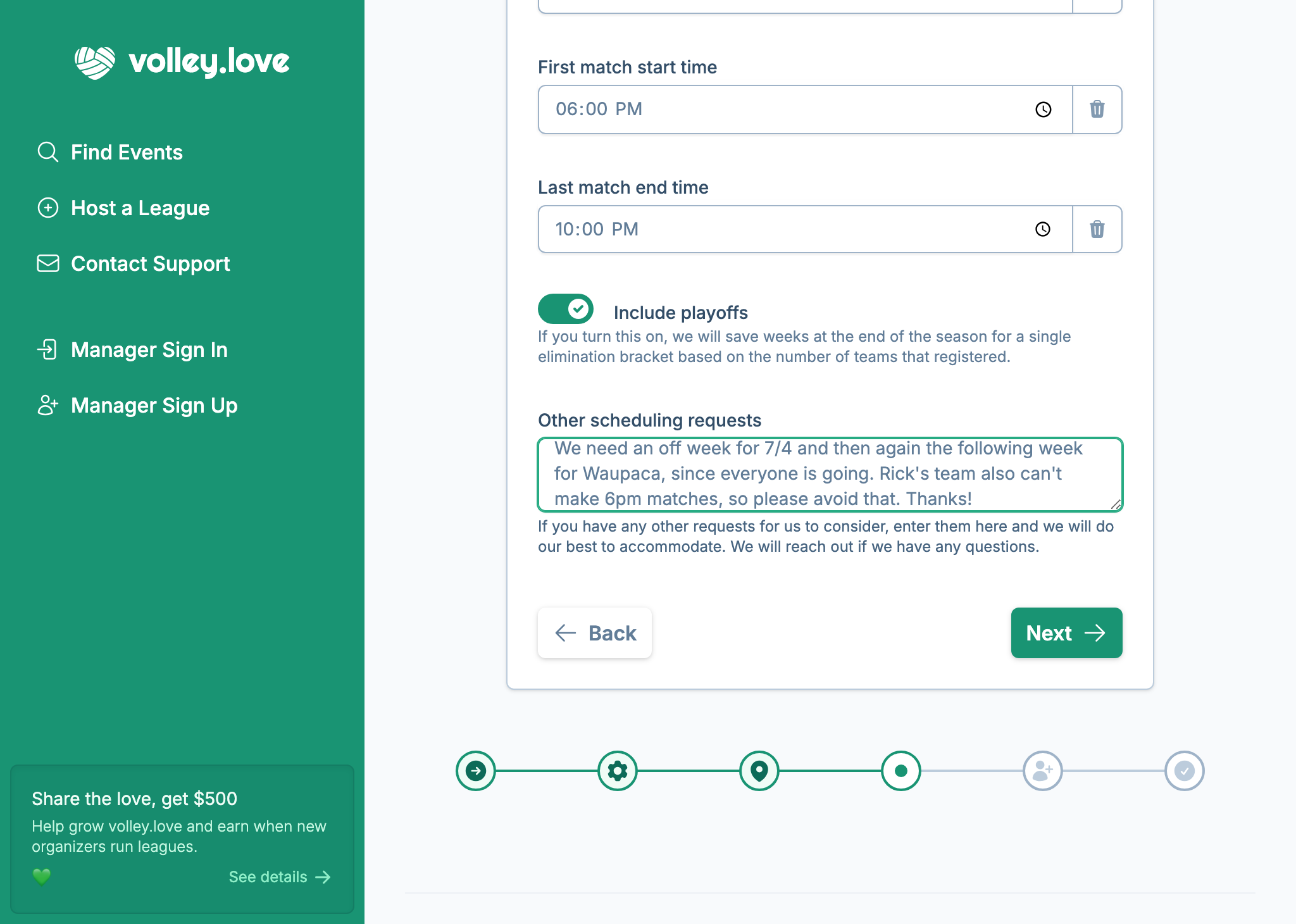Click the Manager Sign In arrow icon
The image size is (1296, 924).
[x=48, y=349]
